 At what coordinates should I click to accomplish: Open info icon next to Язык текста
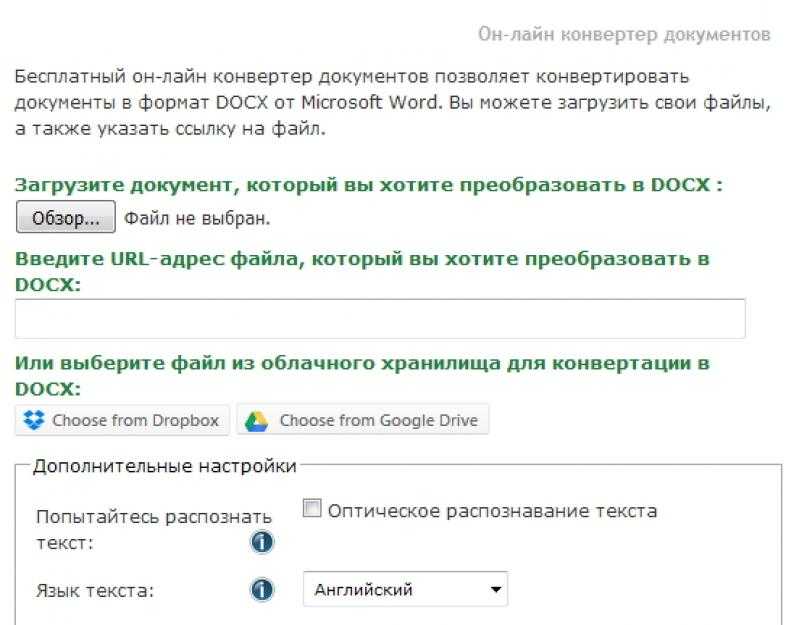point(262,589)
